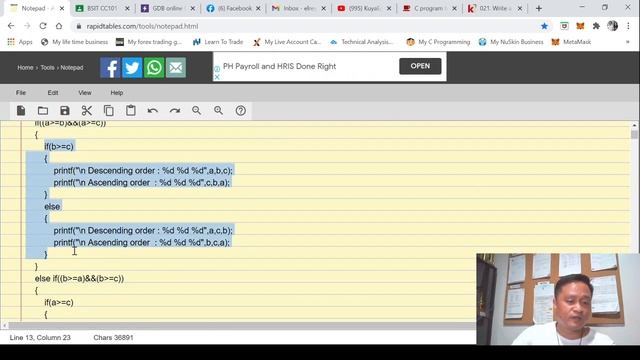This screenshot has height=360, width=640.
Task: Click the 'Line 13, Column 23' status text
Action: pyautogui.click(x=40, y=338)
